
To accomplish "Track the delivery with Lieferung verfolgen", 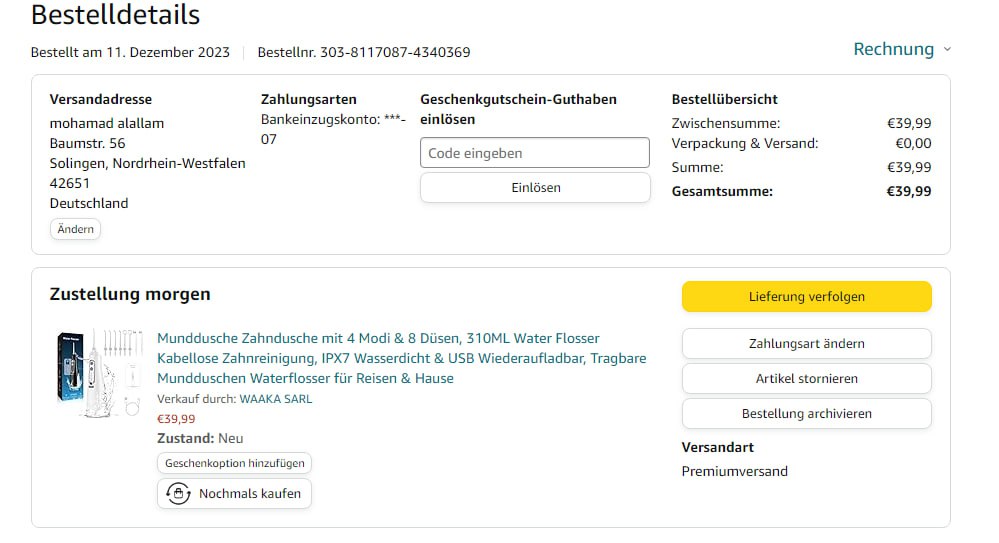I will tap(806, 296).
